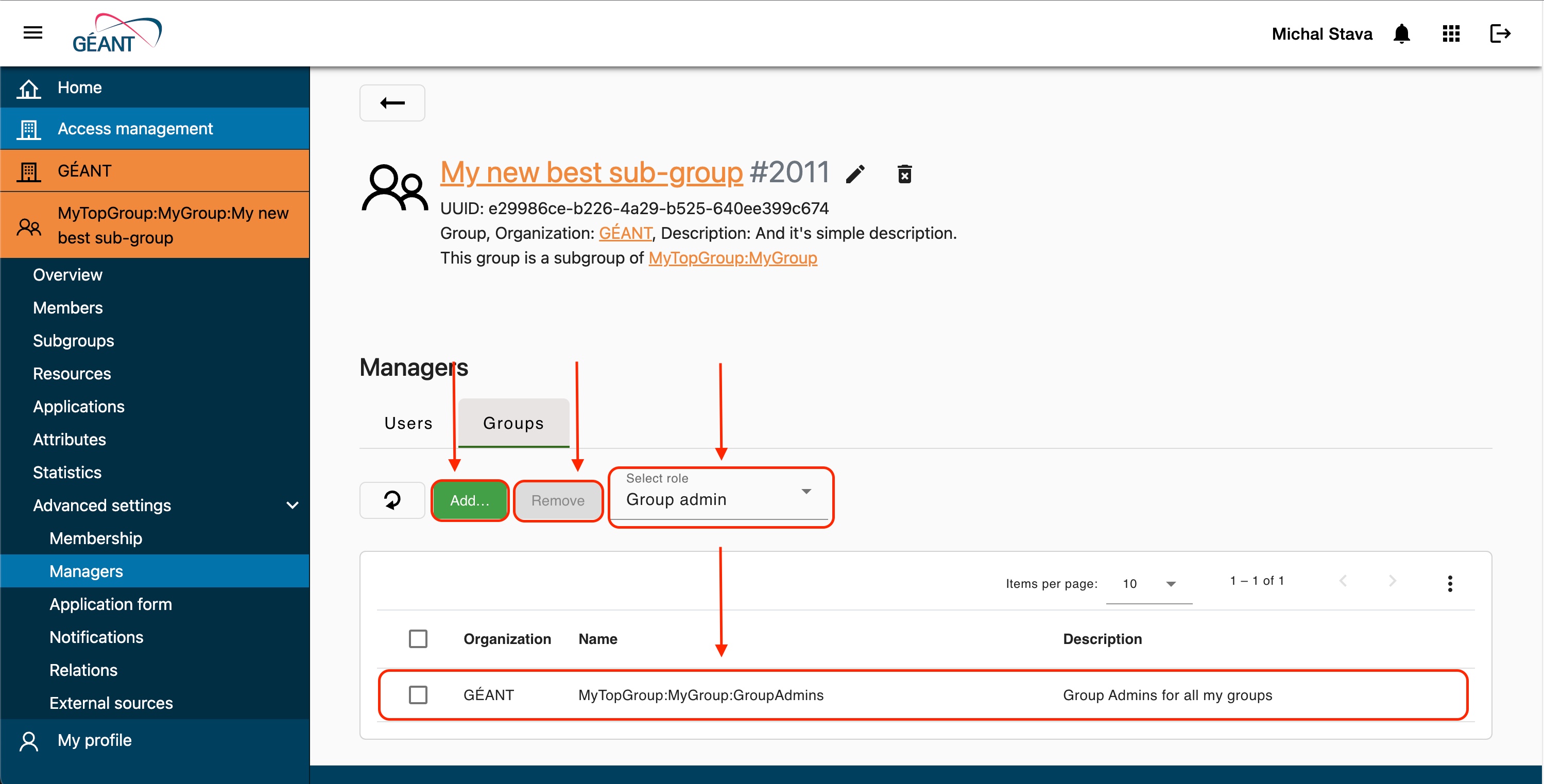Follow the MyTopGroup:MyGroup parent link
The width and height of the screenshot is (1544, 784).
pyautogui.click(x=732, y=257)
